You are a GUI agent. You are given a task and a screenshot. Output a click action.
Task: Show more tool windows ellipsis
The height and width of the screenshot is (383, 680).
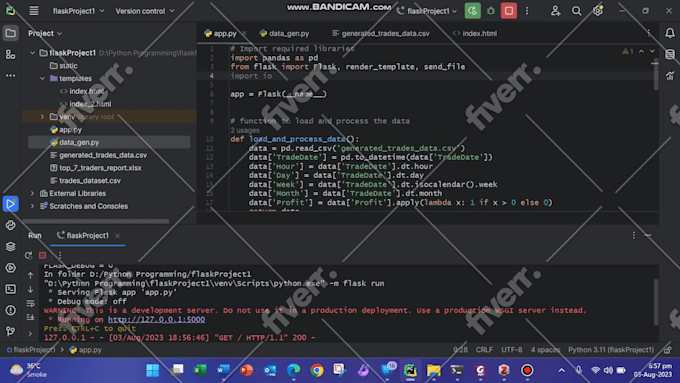(x=11, y=75)
